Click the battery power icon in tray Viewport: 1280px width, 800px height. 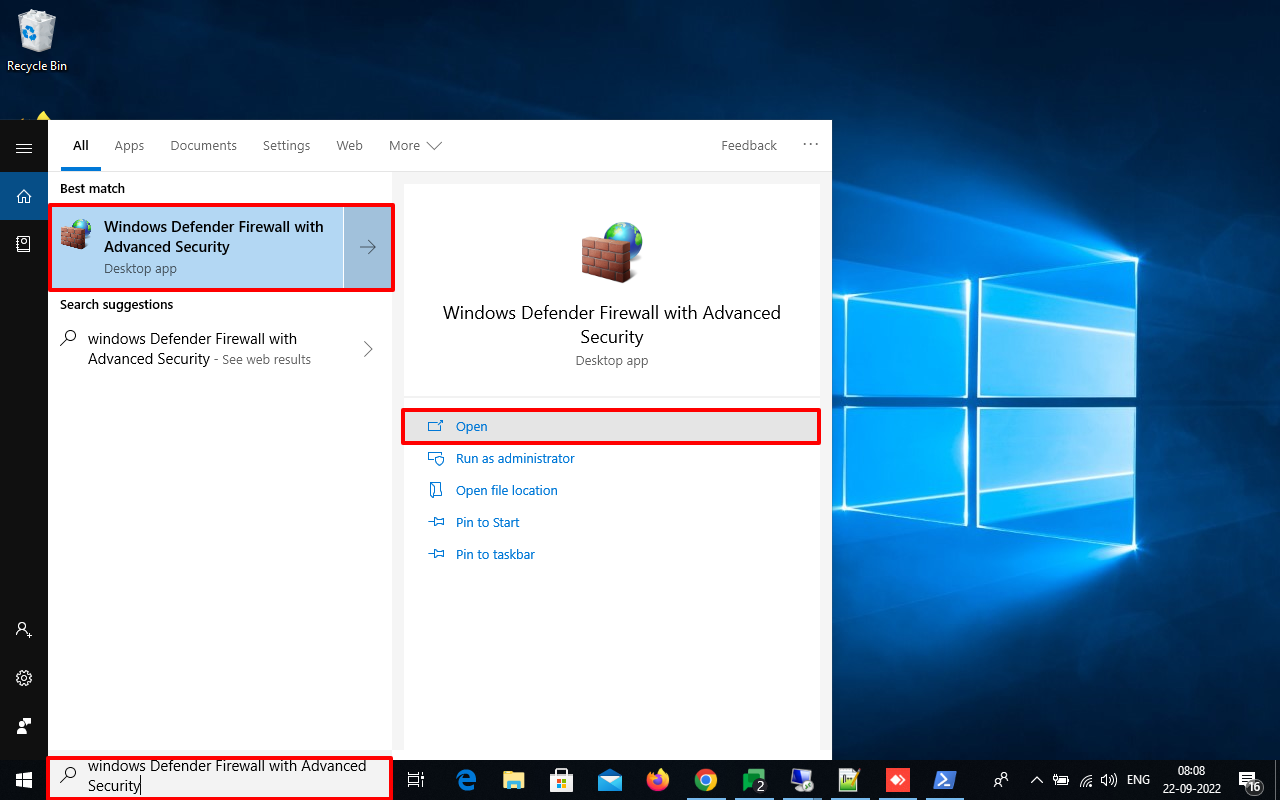click(x=1061, y=780)
